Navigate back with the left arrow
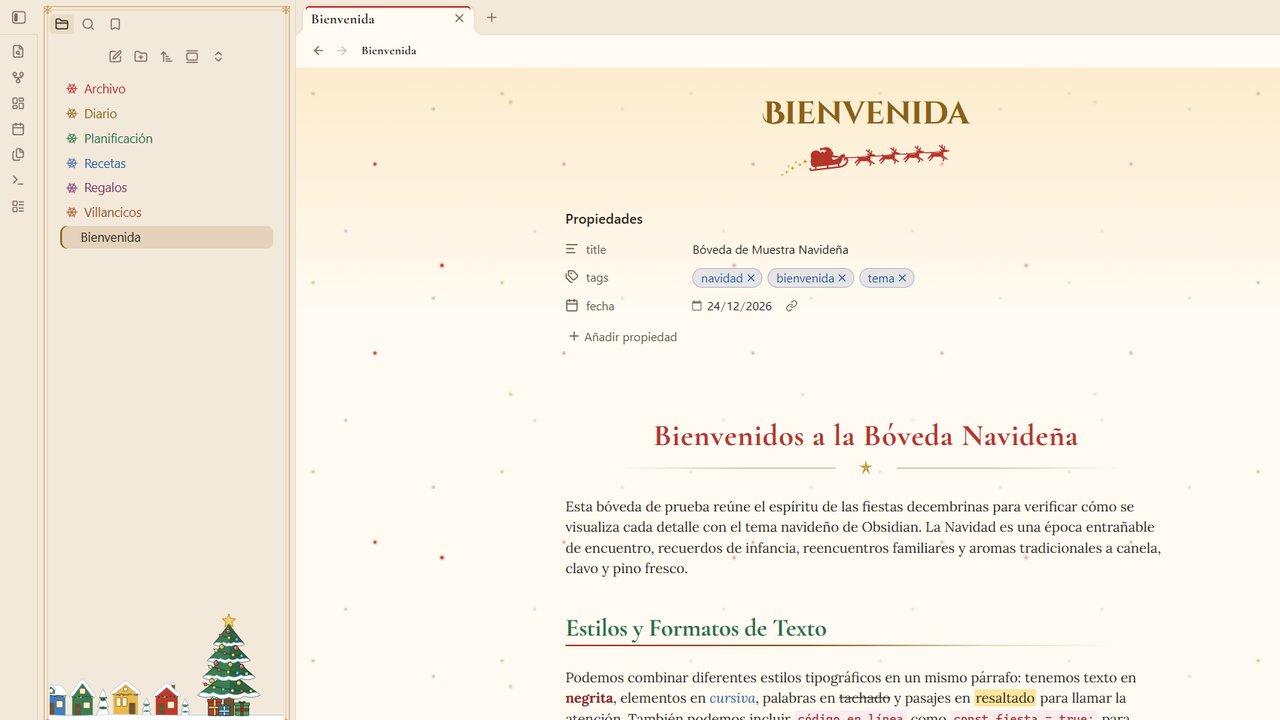The width and height of the screenshot is (1280, 720). [318, 51]
